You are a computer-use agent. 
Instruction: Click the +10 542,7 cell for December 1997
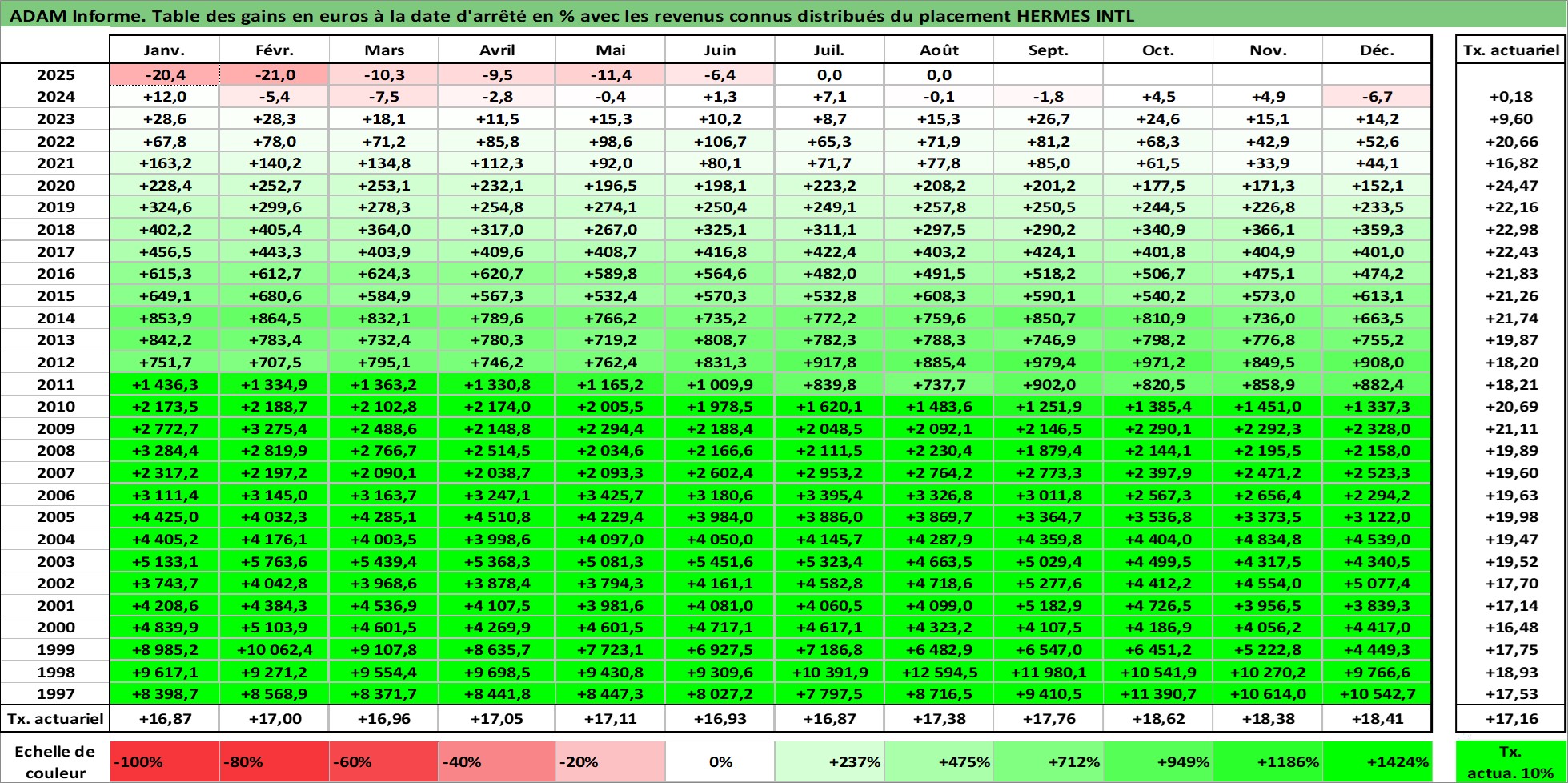[x=1377, y=694]
